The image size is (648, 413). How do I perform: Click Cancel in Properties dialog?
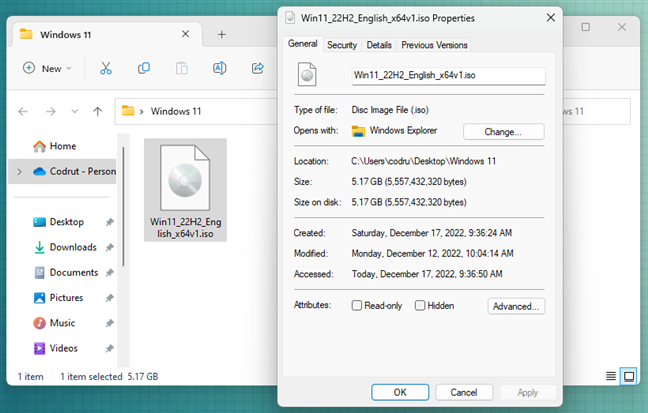(464, 392)
